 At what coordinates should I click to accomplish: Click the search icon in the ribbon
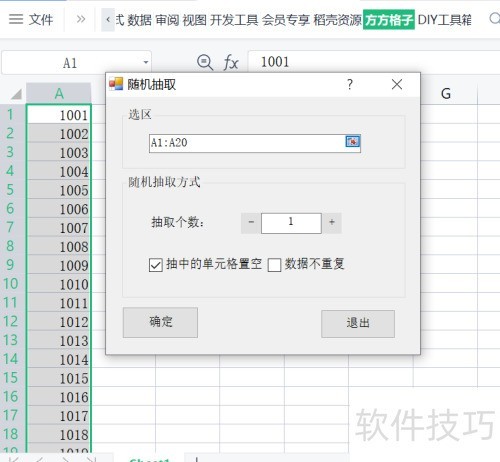coord(495,19)
